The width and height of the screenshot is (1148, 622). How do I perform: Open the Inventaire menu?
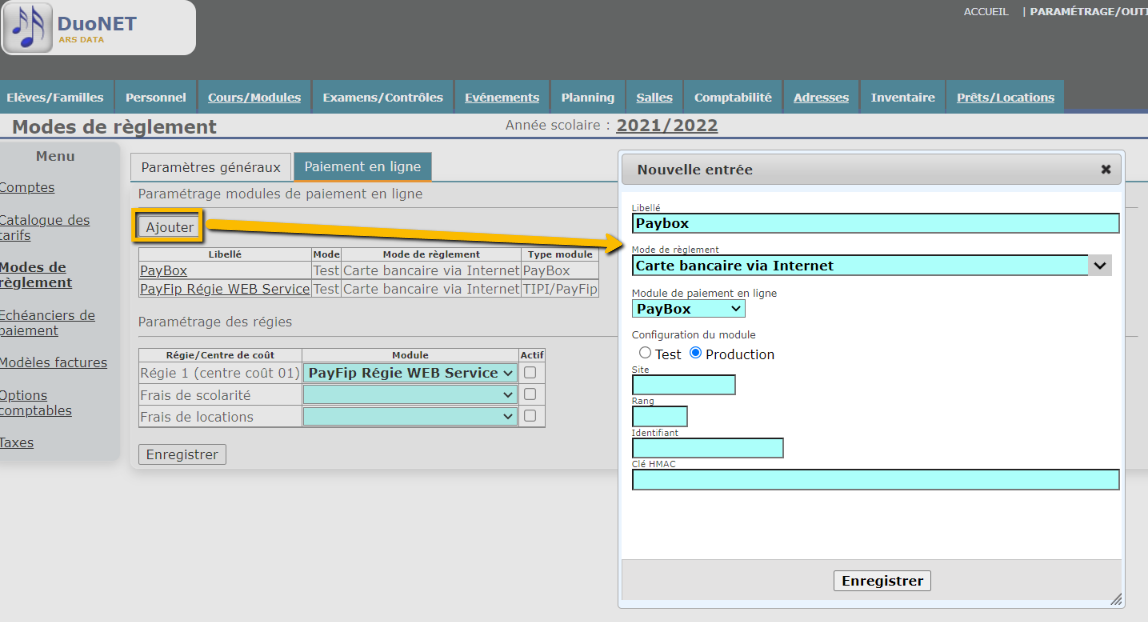[903, 97]
